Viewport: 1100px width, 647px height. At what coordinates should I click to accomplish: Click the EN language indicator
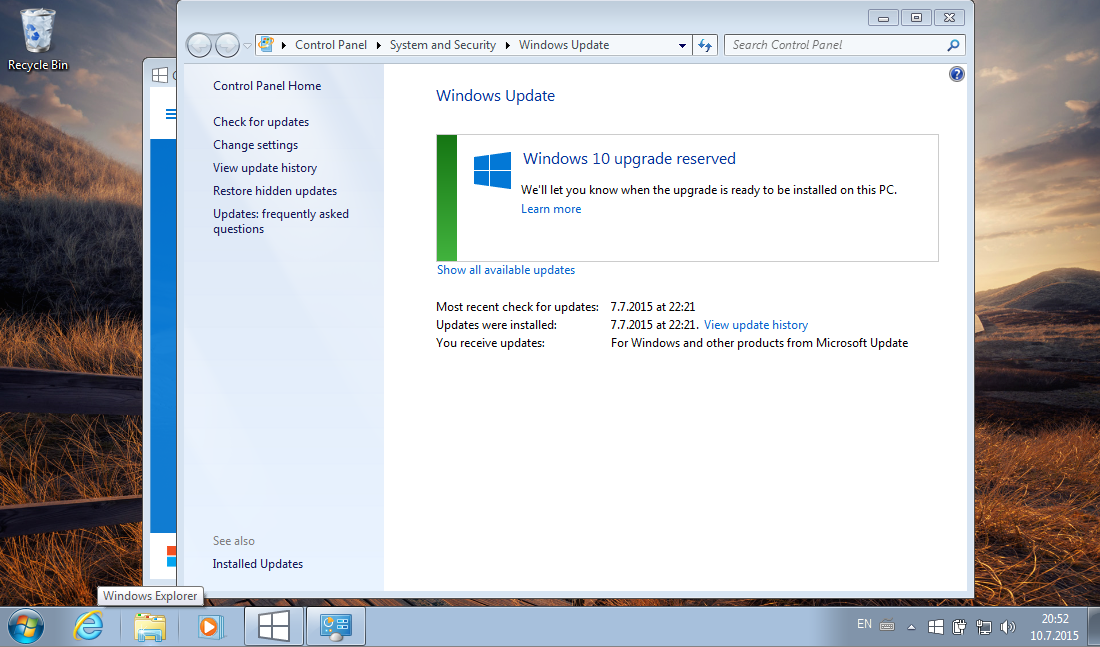click(x=864, y=624)
